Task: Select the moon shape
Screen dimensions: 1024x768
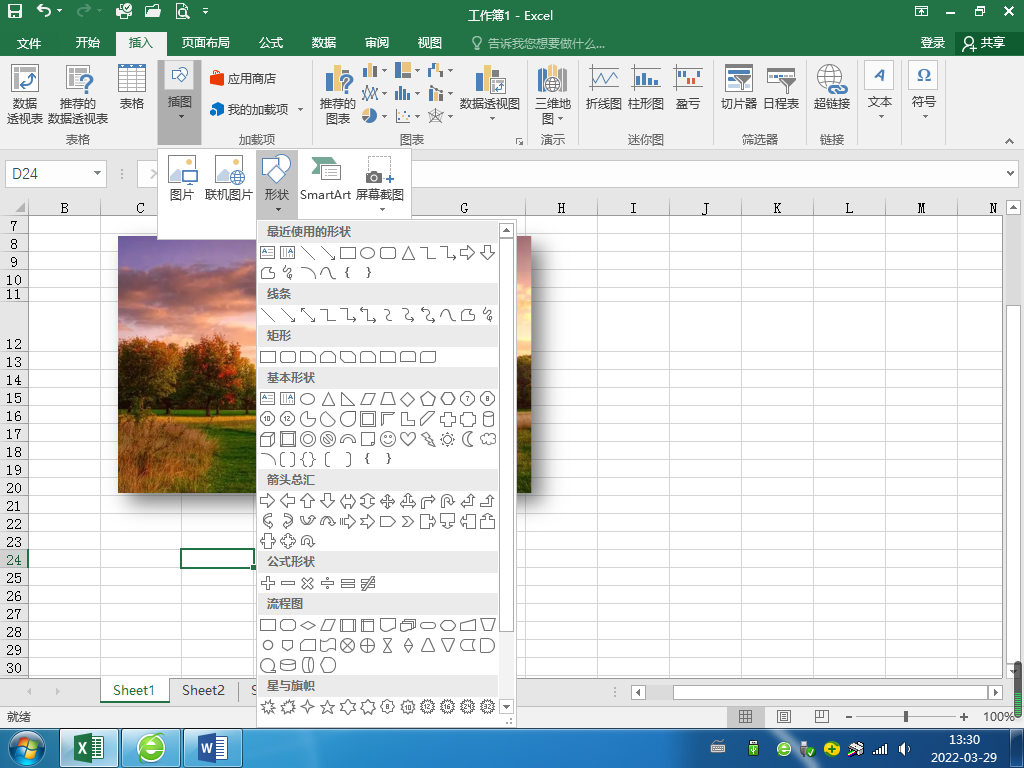Action: (x=468, y=439)
